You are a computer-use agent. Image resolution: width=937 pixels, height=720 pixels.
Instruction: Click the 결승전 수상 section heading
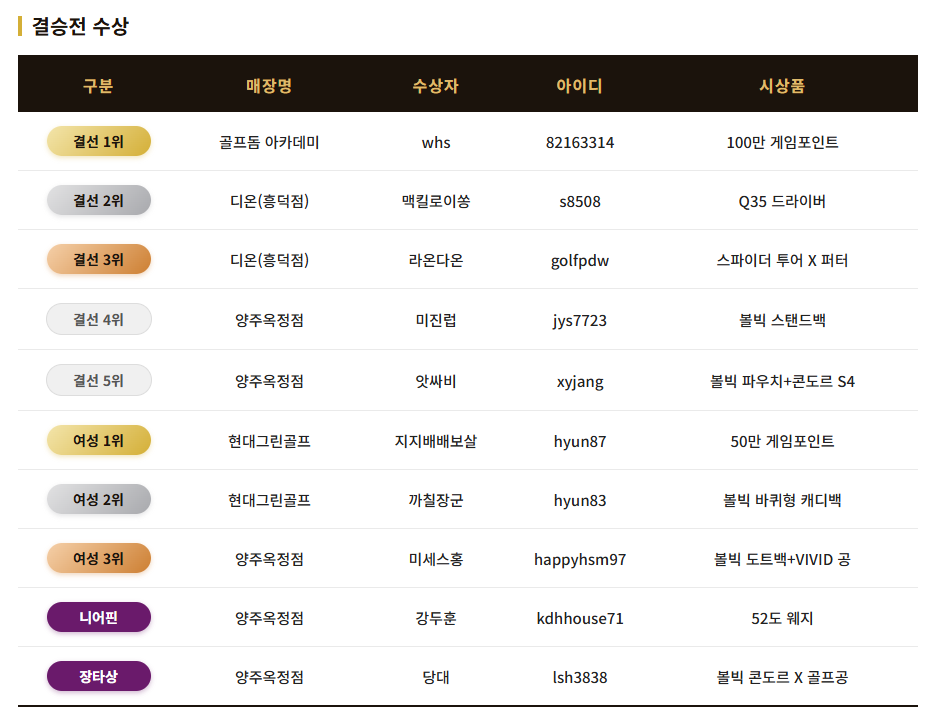(80, 27)
